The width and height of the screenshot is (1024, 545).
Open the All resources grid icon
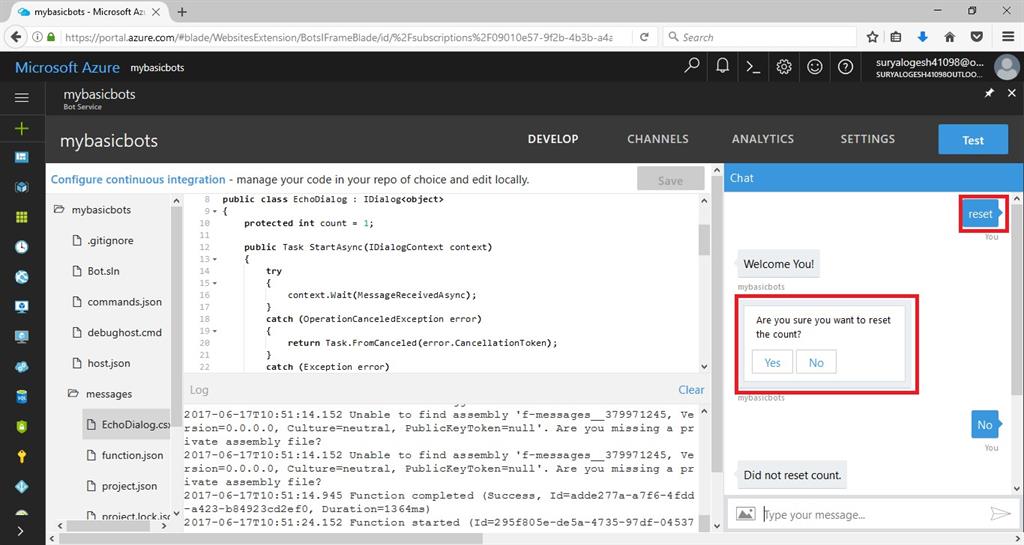22,217
